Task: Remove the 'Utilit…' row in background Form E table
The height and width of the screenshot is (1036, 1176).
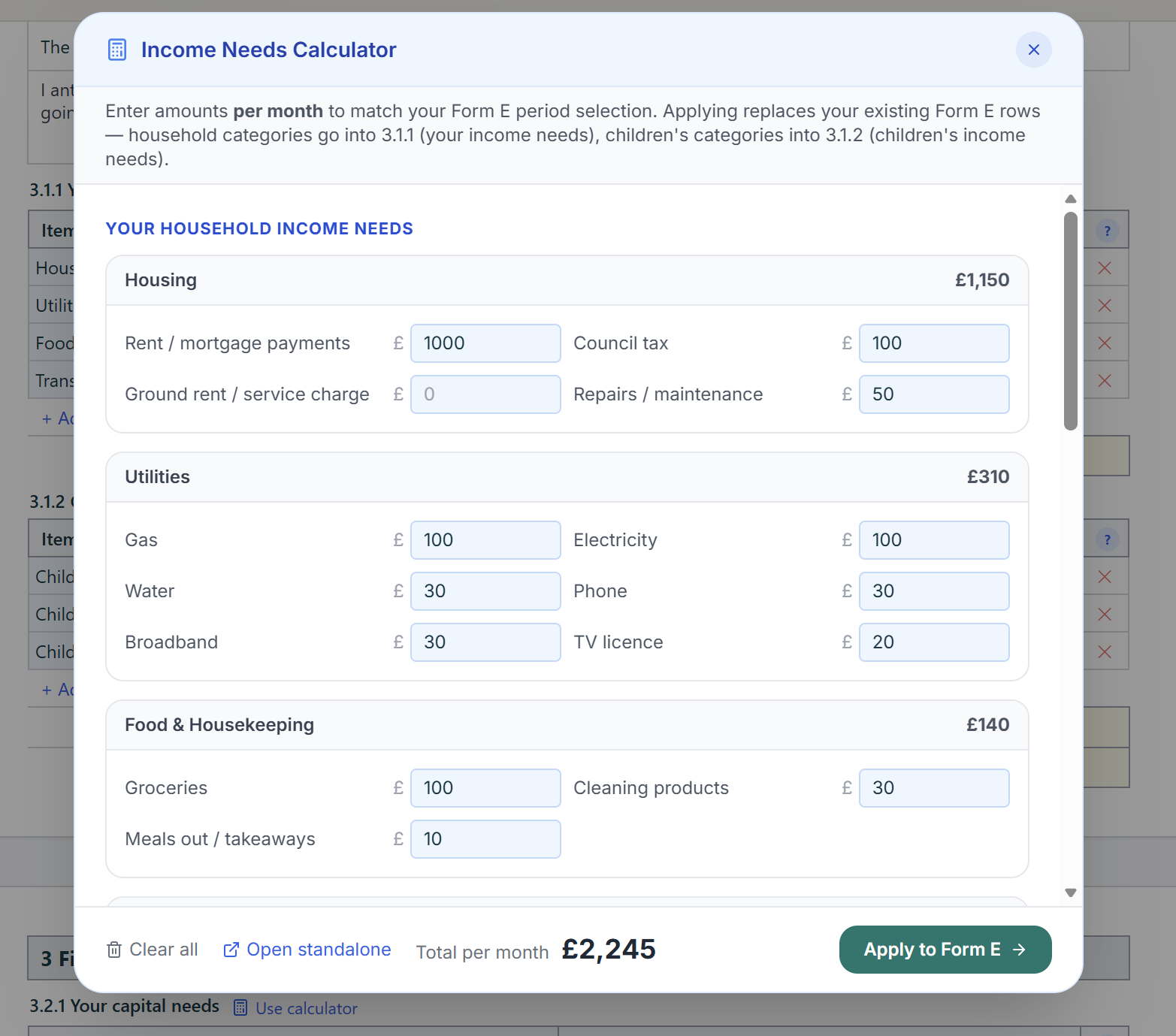Action: click(x=1105, y=306)
